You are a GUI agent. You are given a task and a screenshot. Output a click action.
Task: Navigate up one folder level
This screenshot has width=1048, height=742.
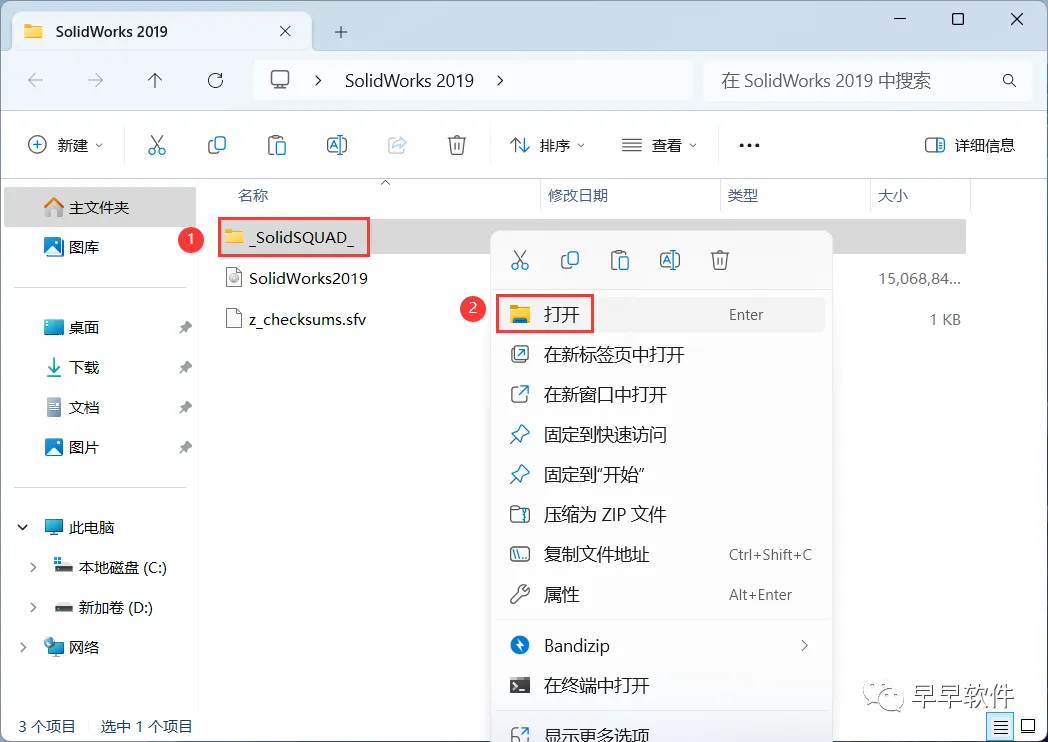pos(155,81)
